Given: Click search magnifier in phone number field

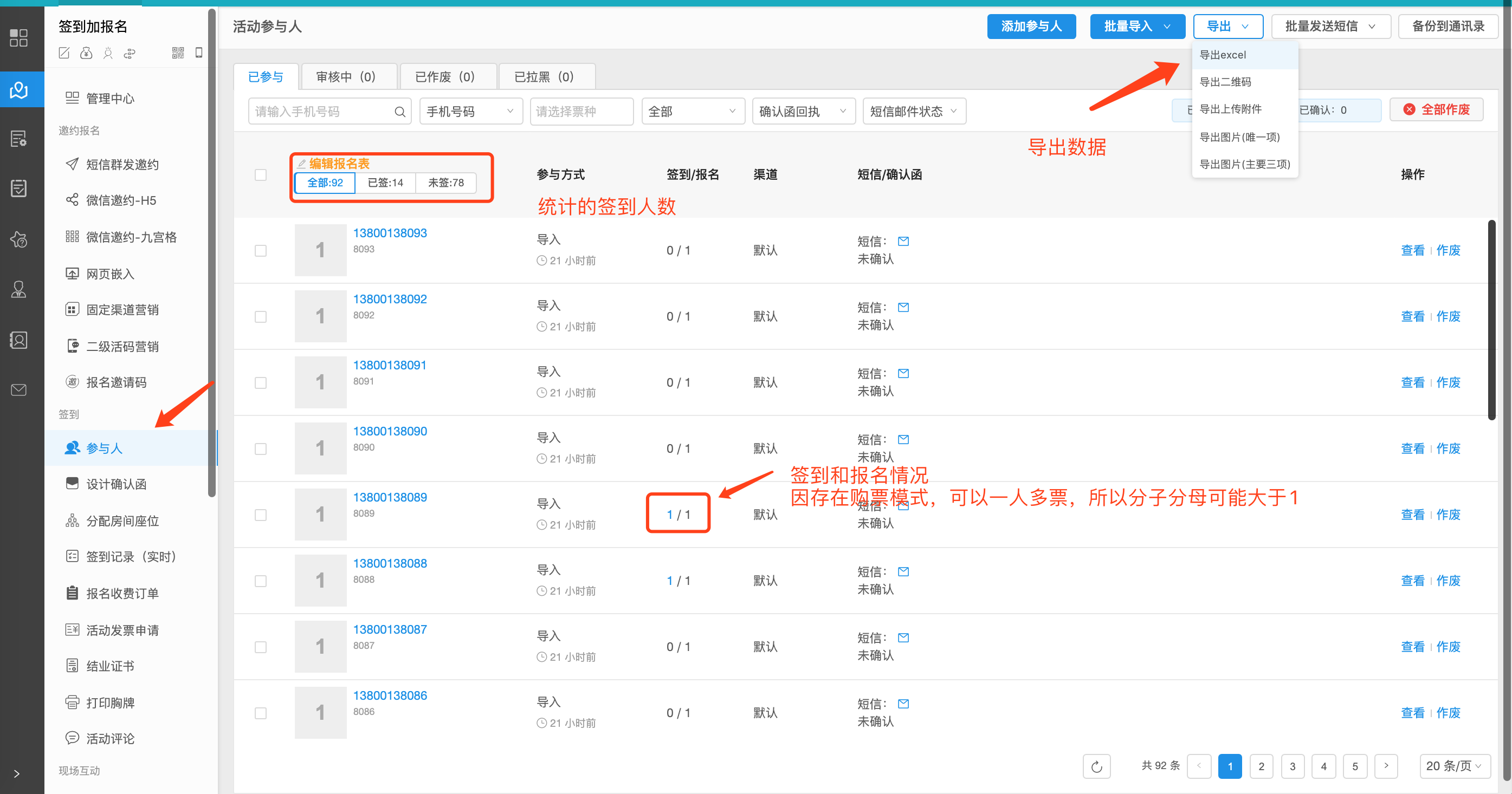Looking at the screenshot, I should tap(400, 112).
